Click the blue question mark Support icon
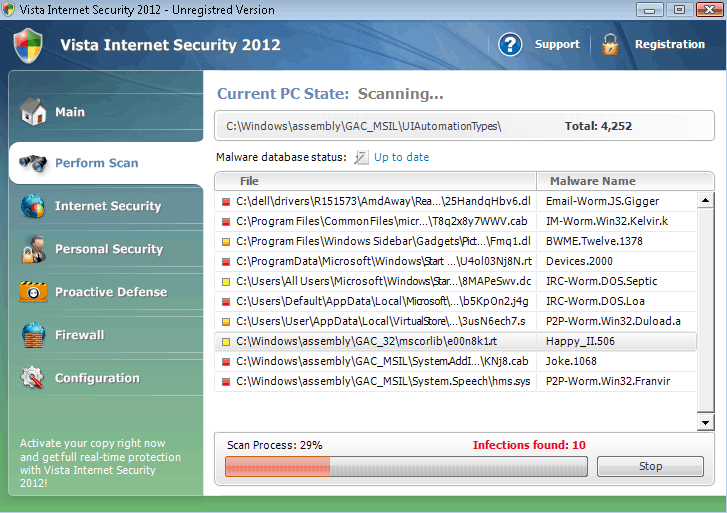727x513 pixels. coord(511,44)
